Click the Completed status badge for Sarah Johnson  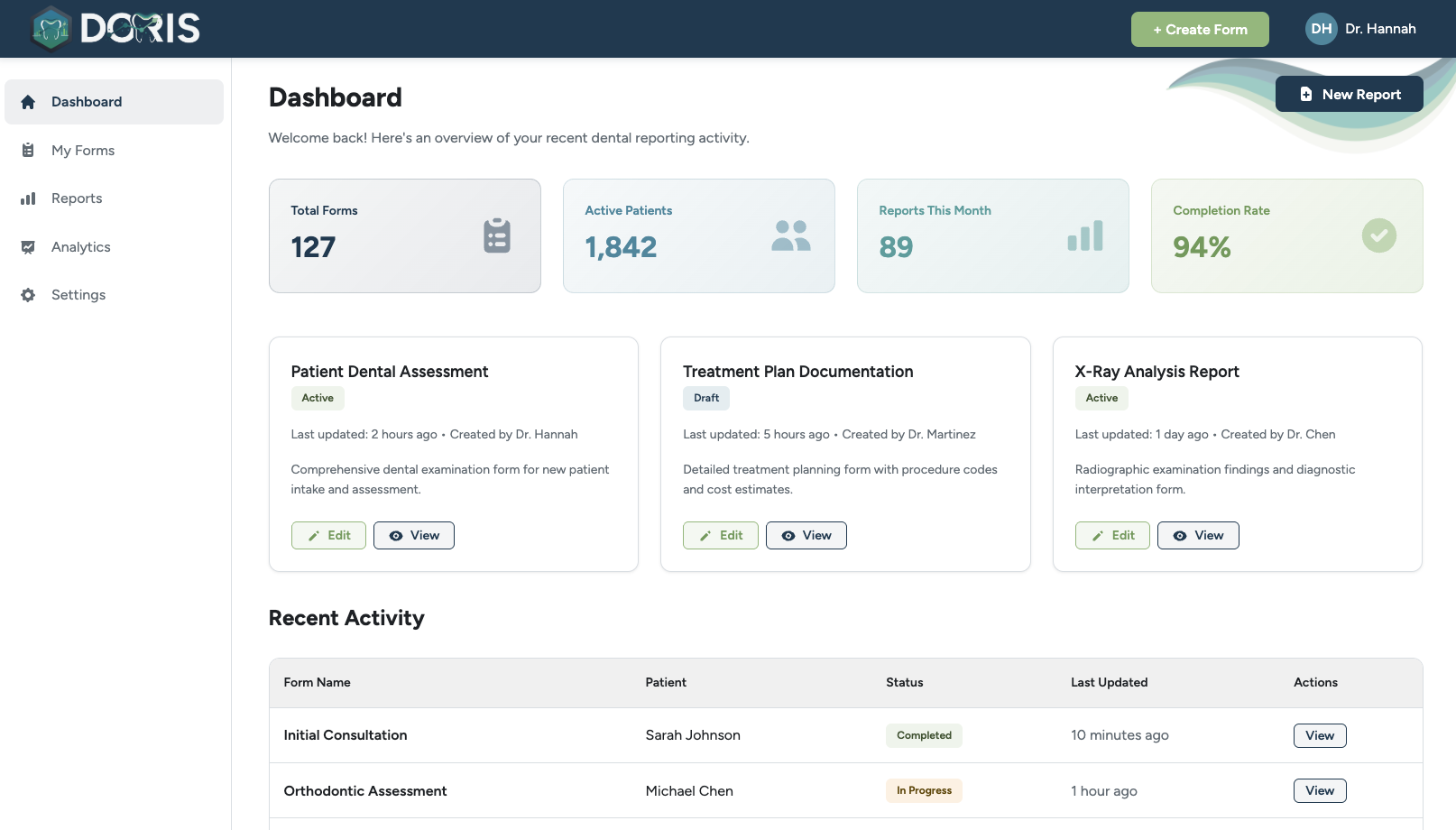coord(924,735)
